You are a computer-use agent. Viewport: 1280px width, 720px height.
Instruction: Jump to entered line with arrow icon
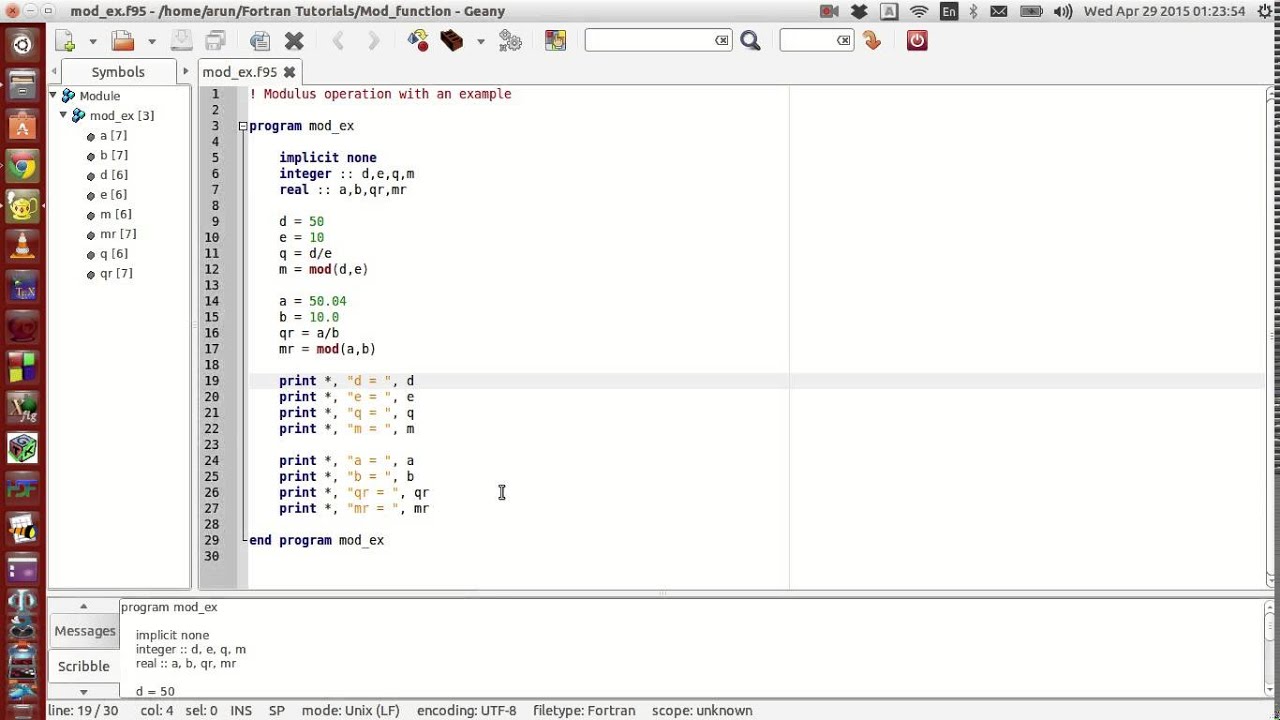click(872, 41)
